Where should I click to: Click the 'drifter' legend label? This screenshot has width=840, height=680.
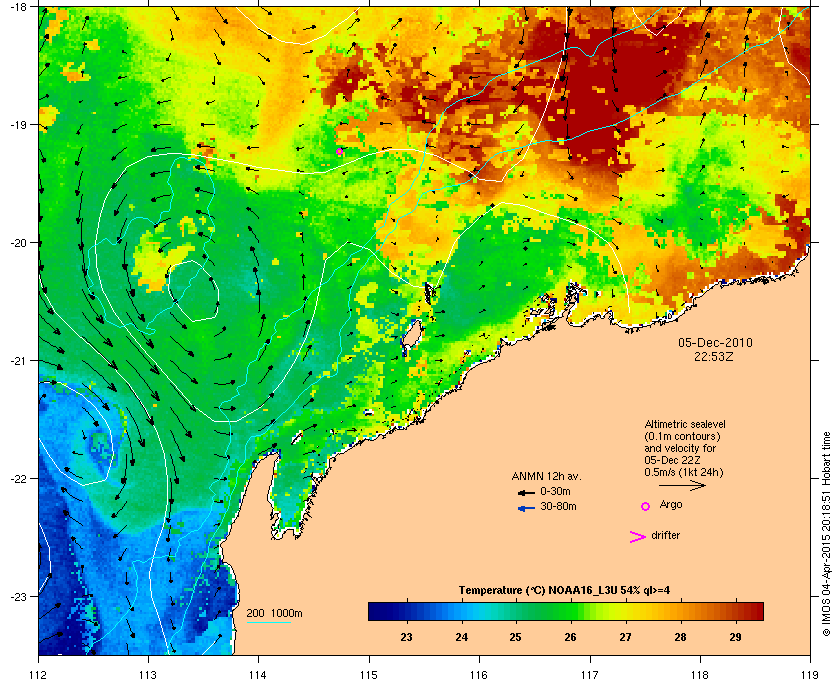(x=665, y=535)
